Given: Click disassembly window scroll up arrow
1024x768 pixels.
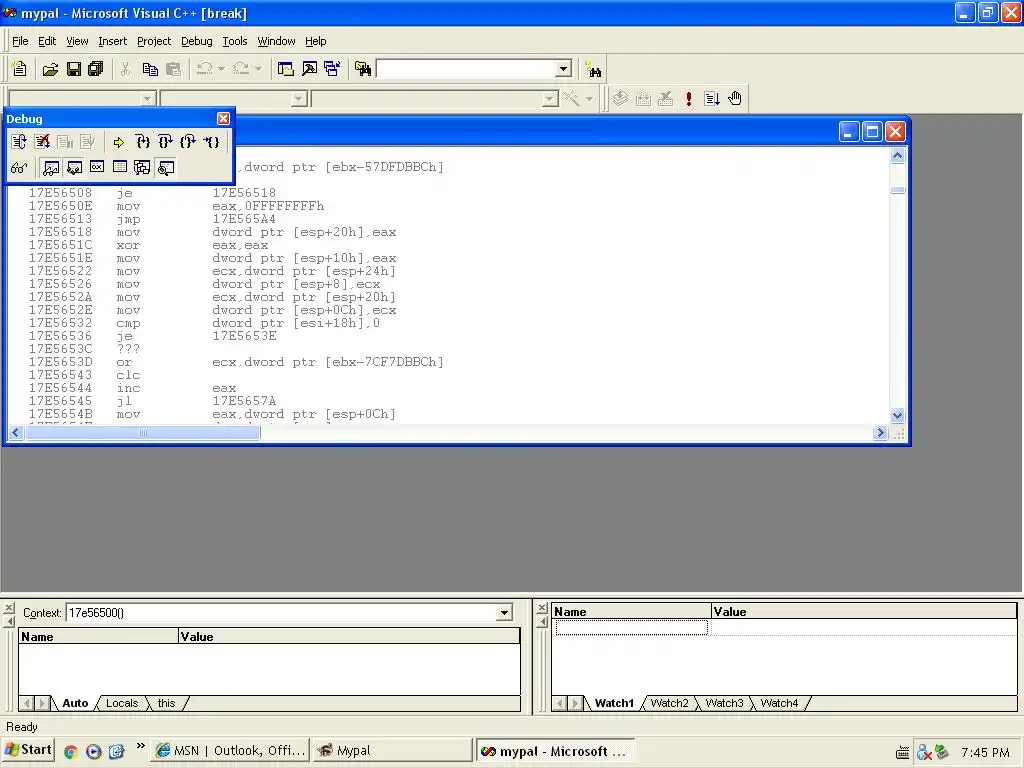Looking at the screenshot, I should click(897, 155).
